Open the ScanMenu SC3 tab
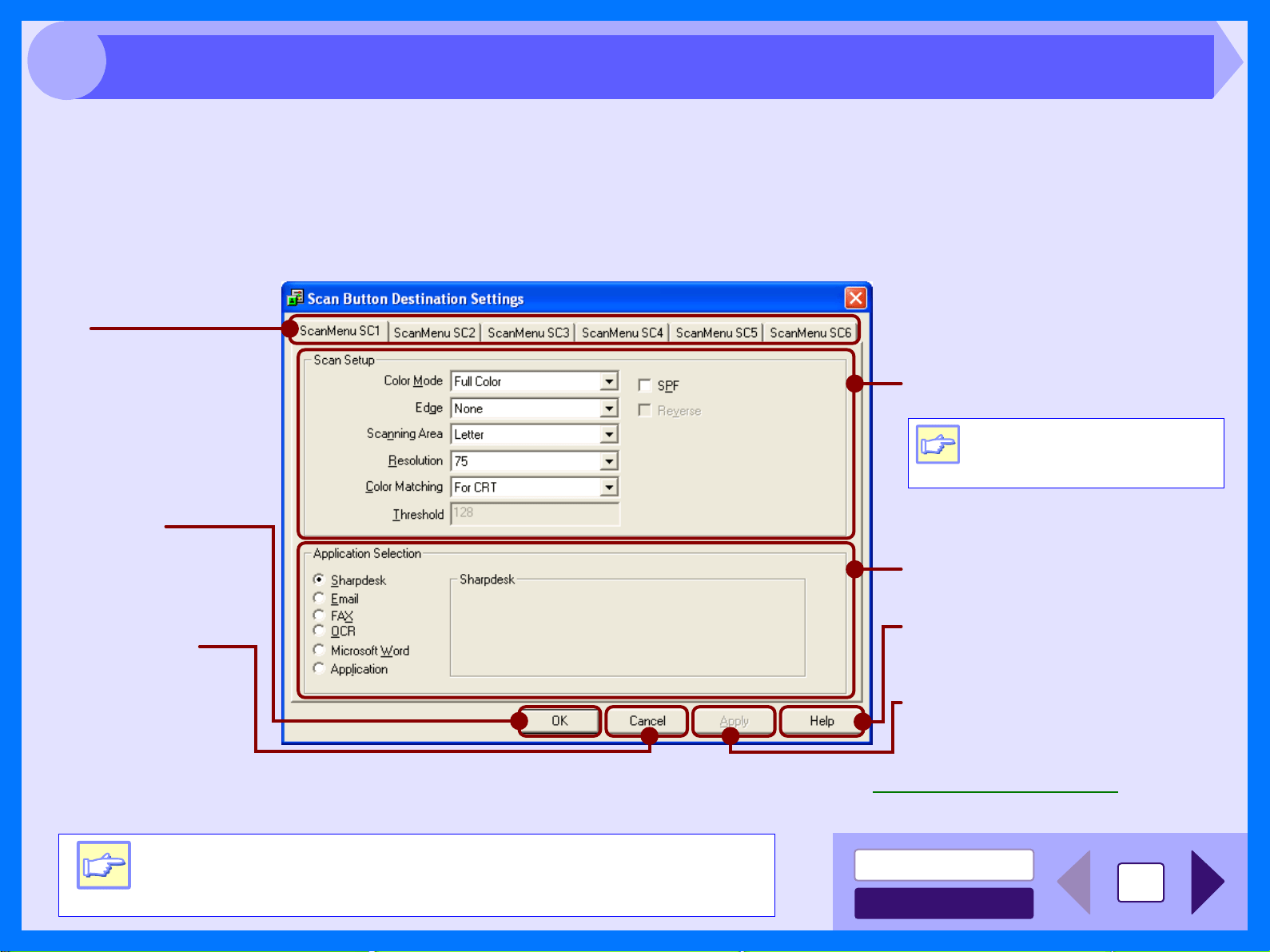This screenshot has height=952, width=1270. pos(528,333)
